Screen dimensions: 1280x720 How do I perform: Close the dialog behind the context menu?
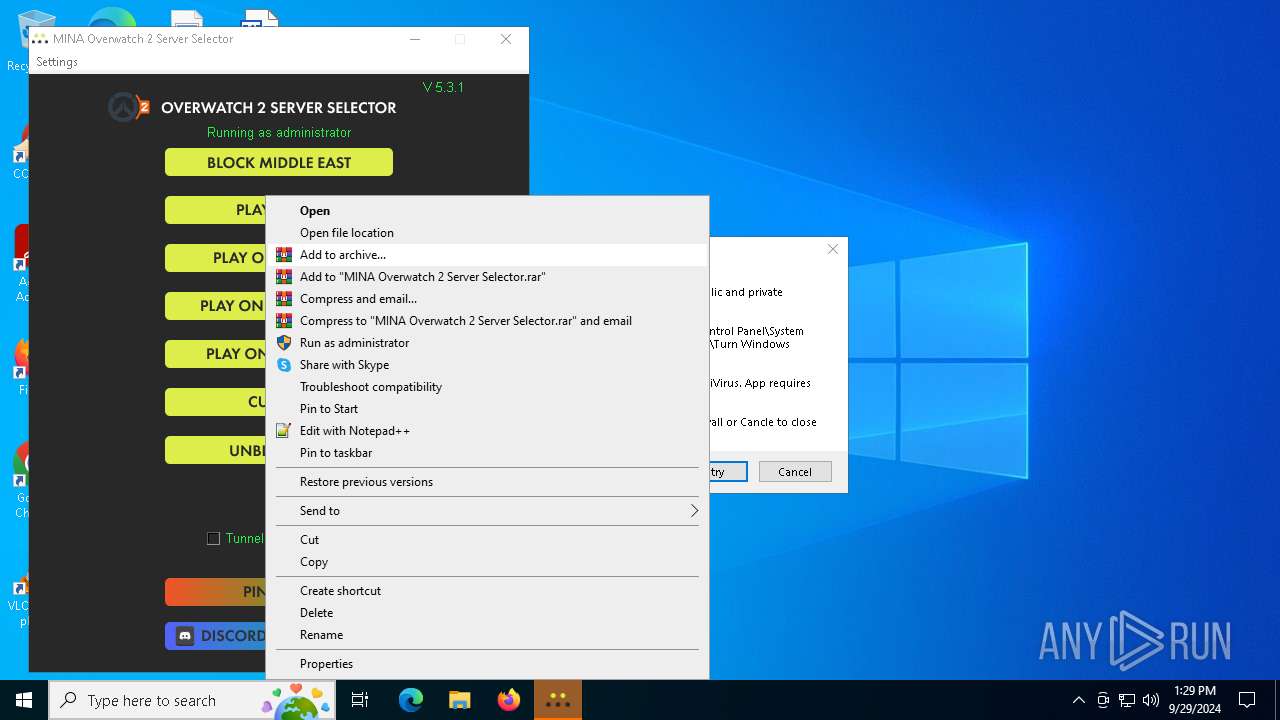pos(833,249)
